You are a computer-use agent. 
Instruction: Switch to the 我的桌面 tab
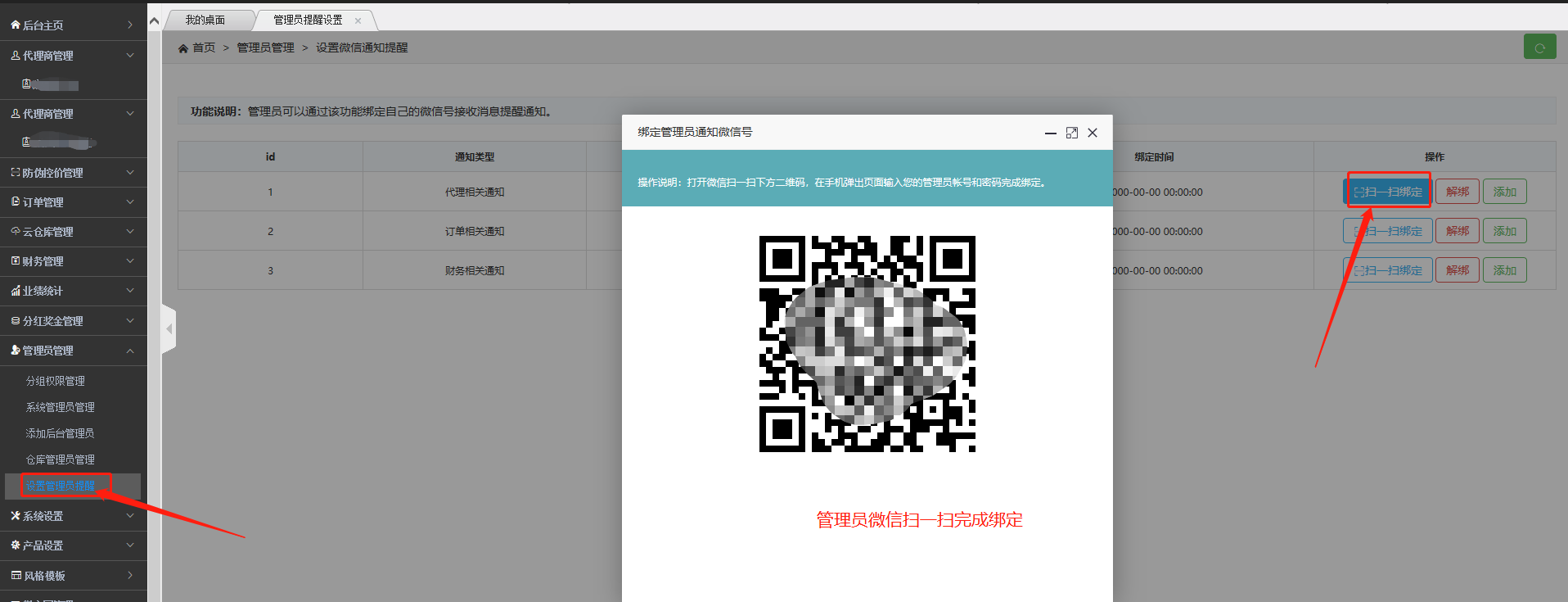pyautogui.click(x=205, y=20)
